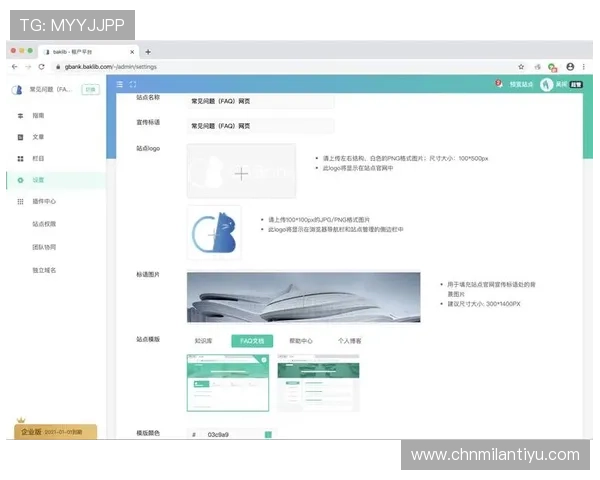
Task: Collapse the sidebar via hamburger menu icon
Action: (120, 84)
